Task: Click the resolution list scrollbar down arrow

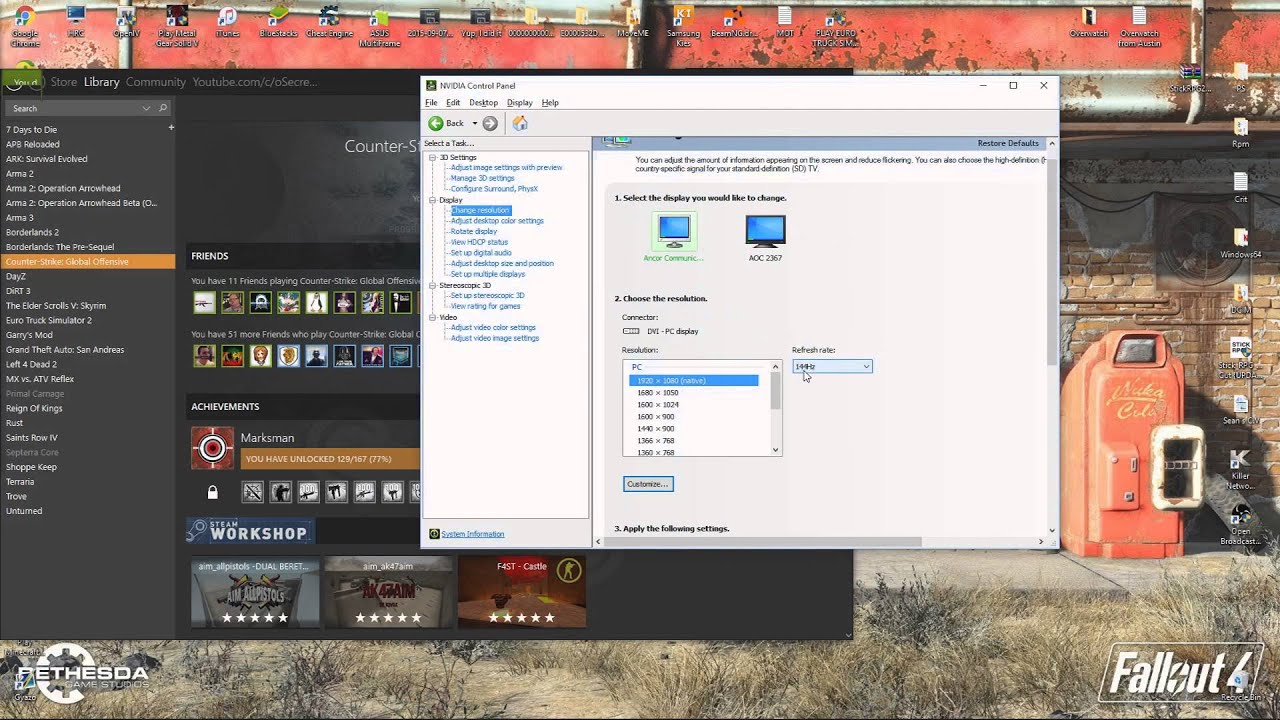Action: 775,451
